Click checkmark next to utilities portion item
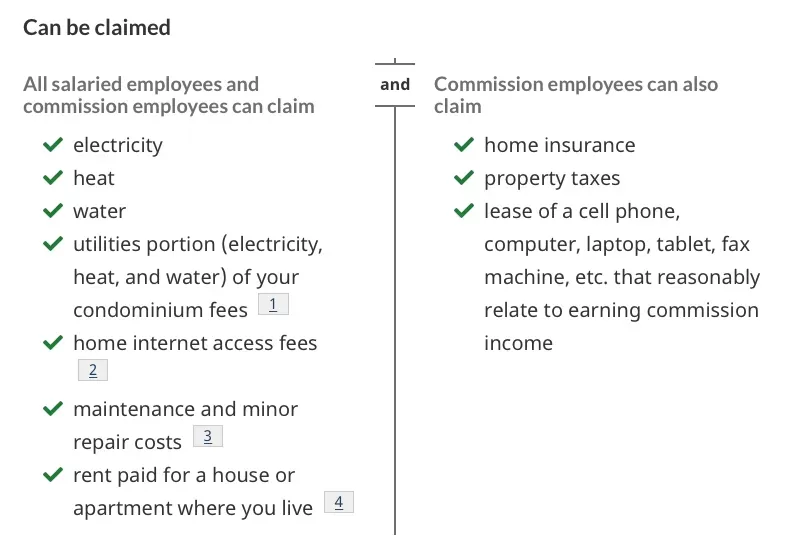 [53, 244]
